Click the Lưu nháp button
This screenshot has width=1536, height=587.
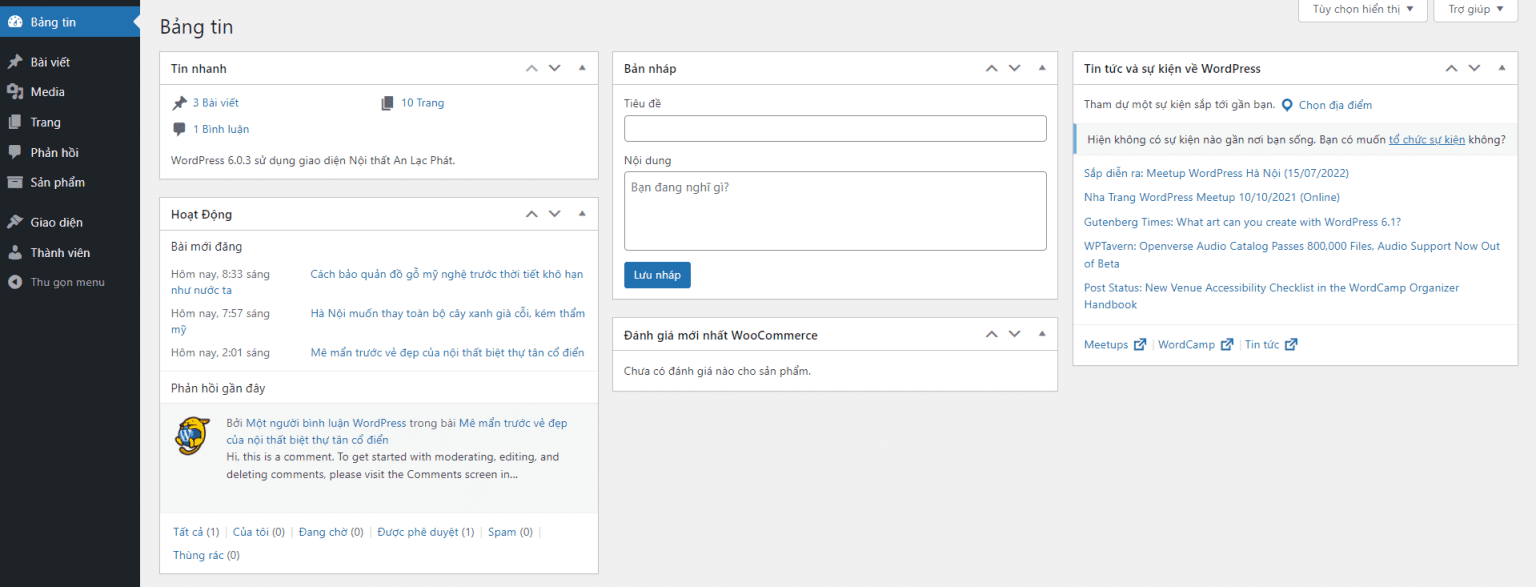[657, 275]
